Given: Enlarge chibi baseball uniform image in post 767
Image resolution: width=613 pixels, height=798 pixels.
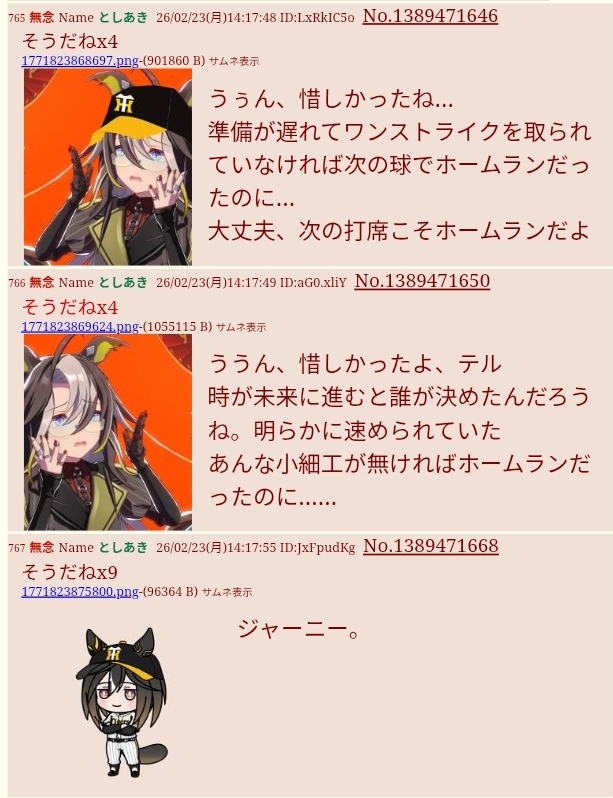Looking at the screenshot, I should (122, 702).
